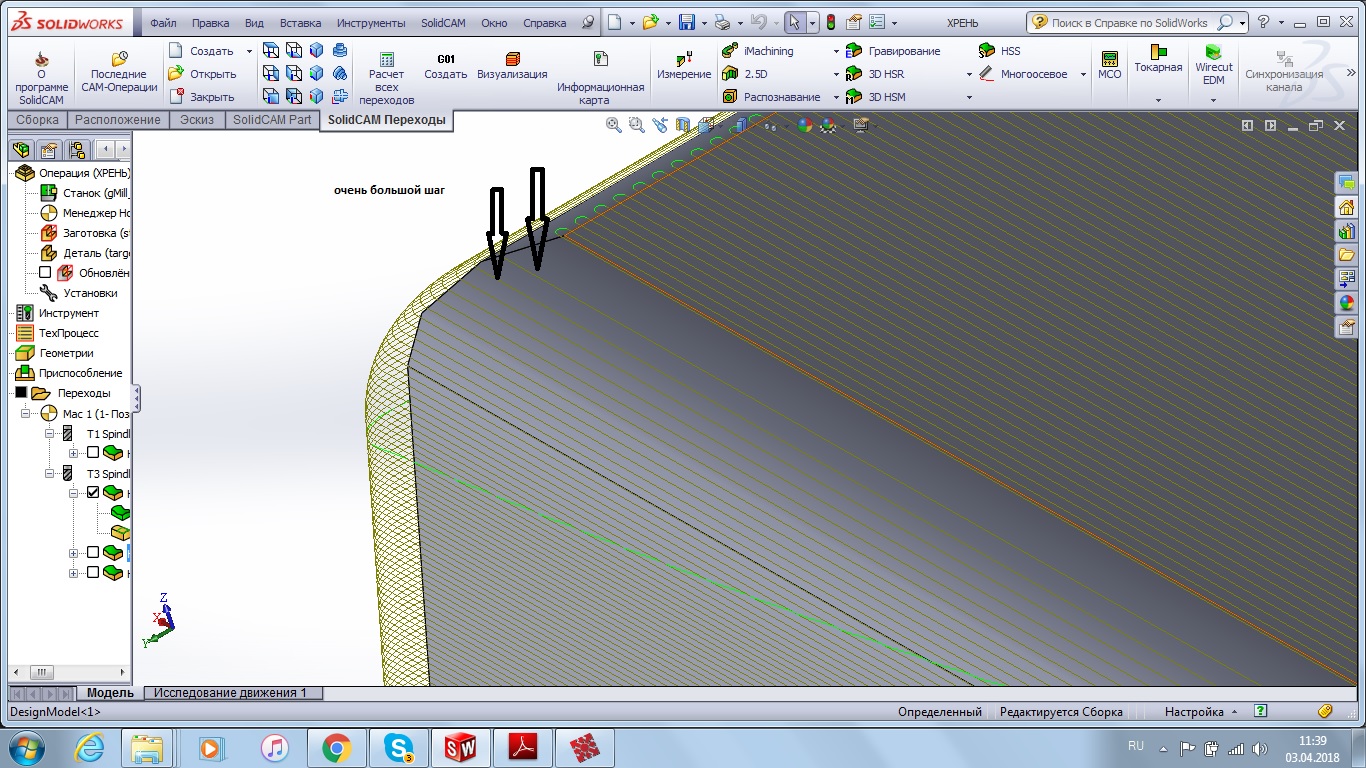Click the SolidWorks help search field

pos(1129,23)
